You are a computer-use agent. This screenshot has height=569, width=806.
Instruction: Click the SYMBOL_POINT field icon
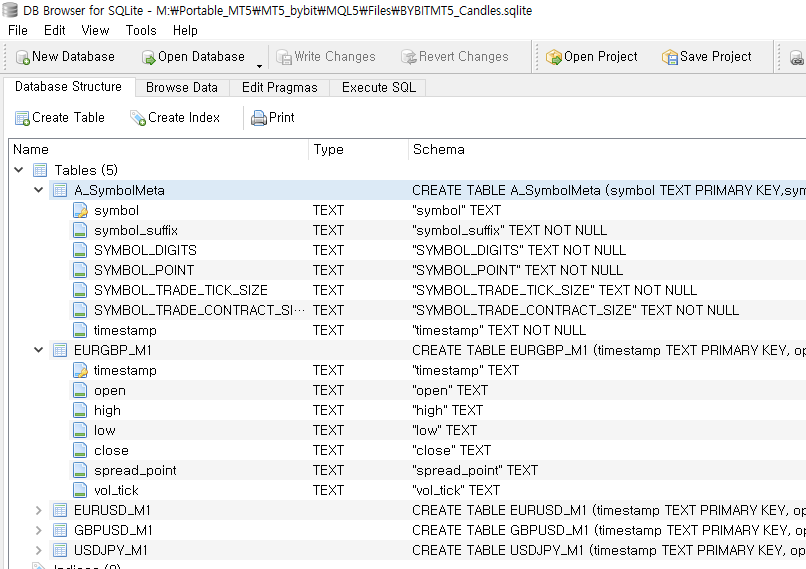80,270
